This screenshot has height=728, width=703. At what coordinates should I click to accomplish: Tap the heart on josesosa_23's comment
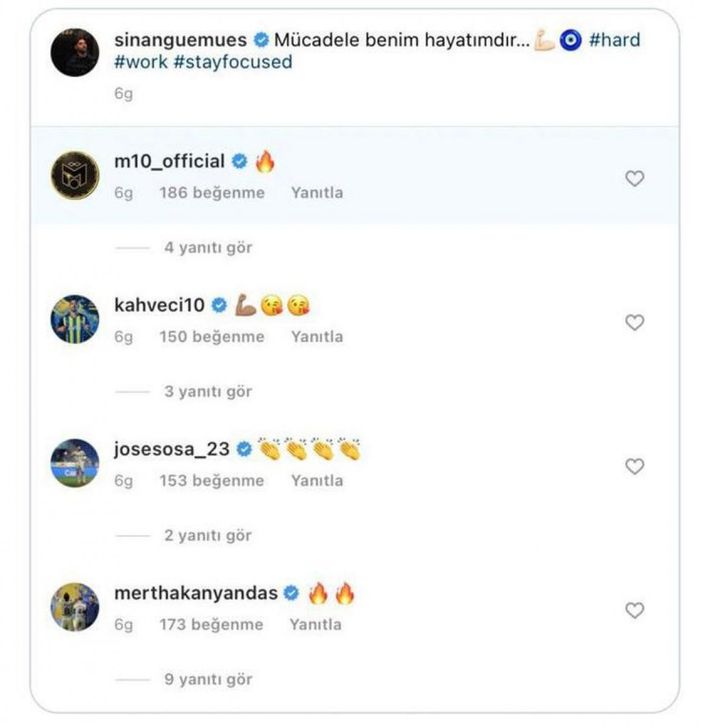click(634, 467)
